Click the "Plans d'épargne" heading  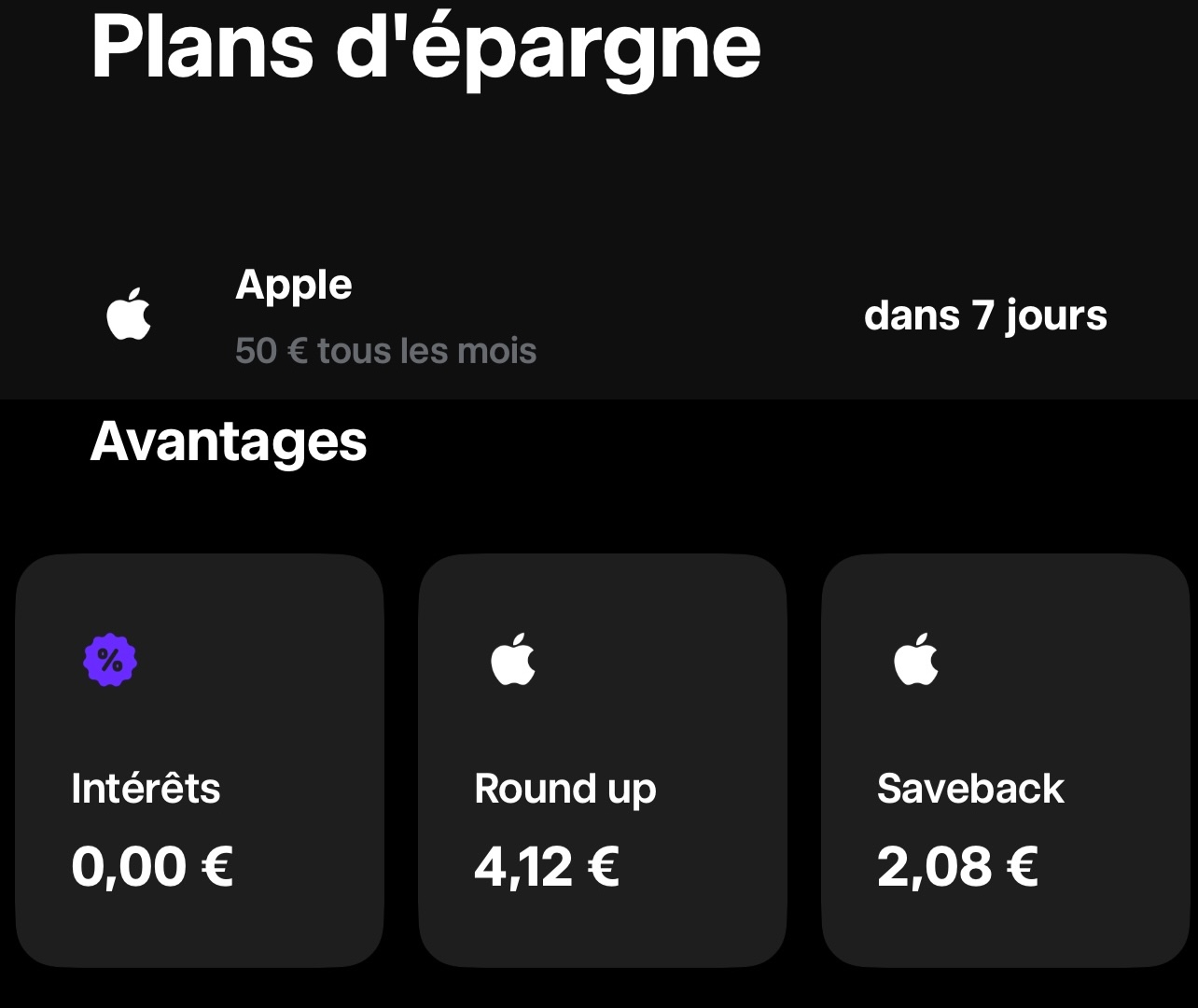click(x=425, y=47)
